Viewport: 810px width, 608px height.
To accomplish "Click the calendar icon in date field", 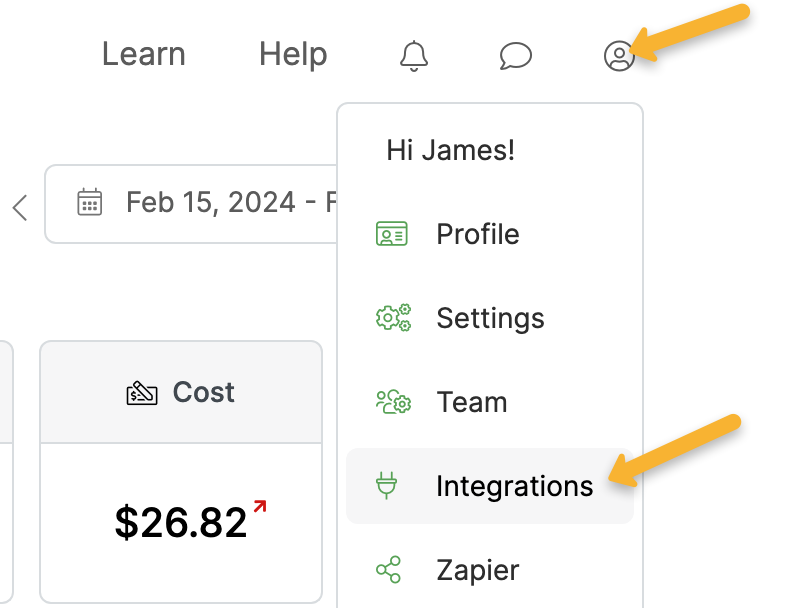I will pos(90,203).
